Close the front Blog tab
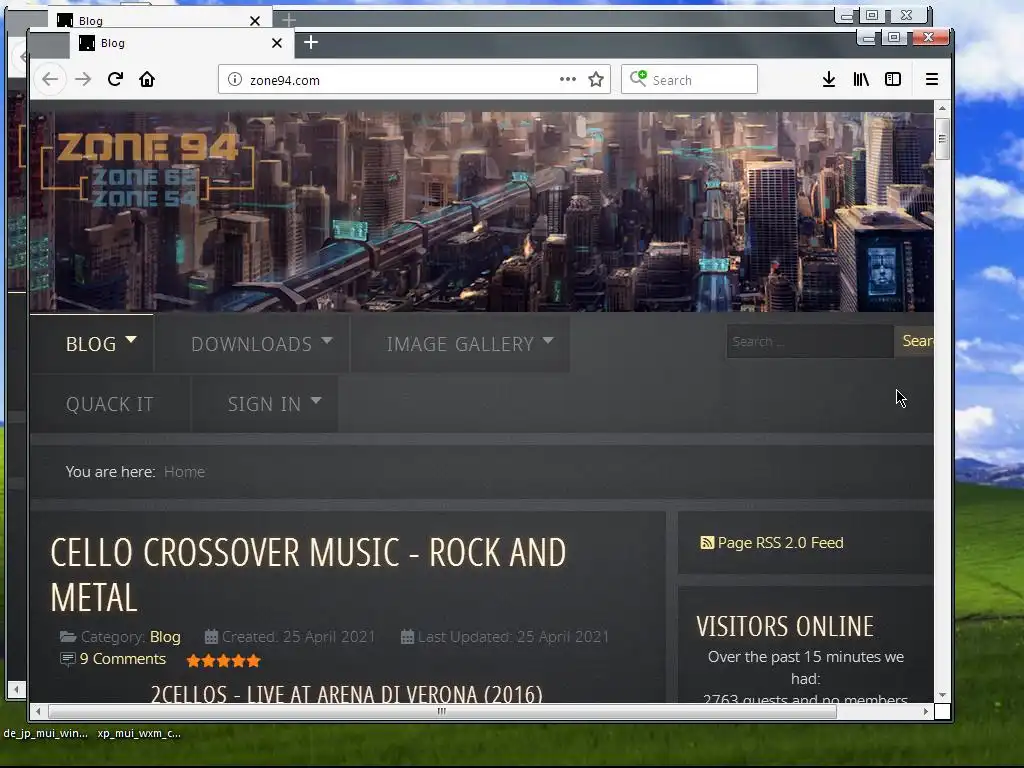 point(277,43)
